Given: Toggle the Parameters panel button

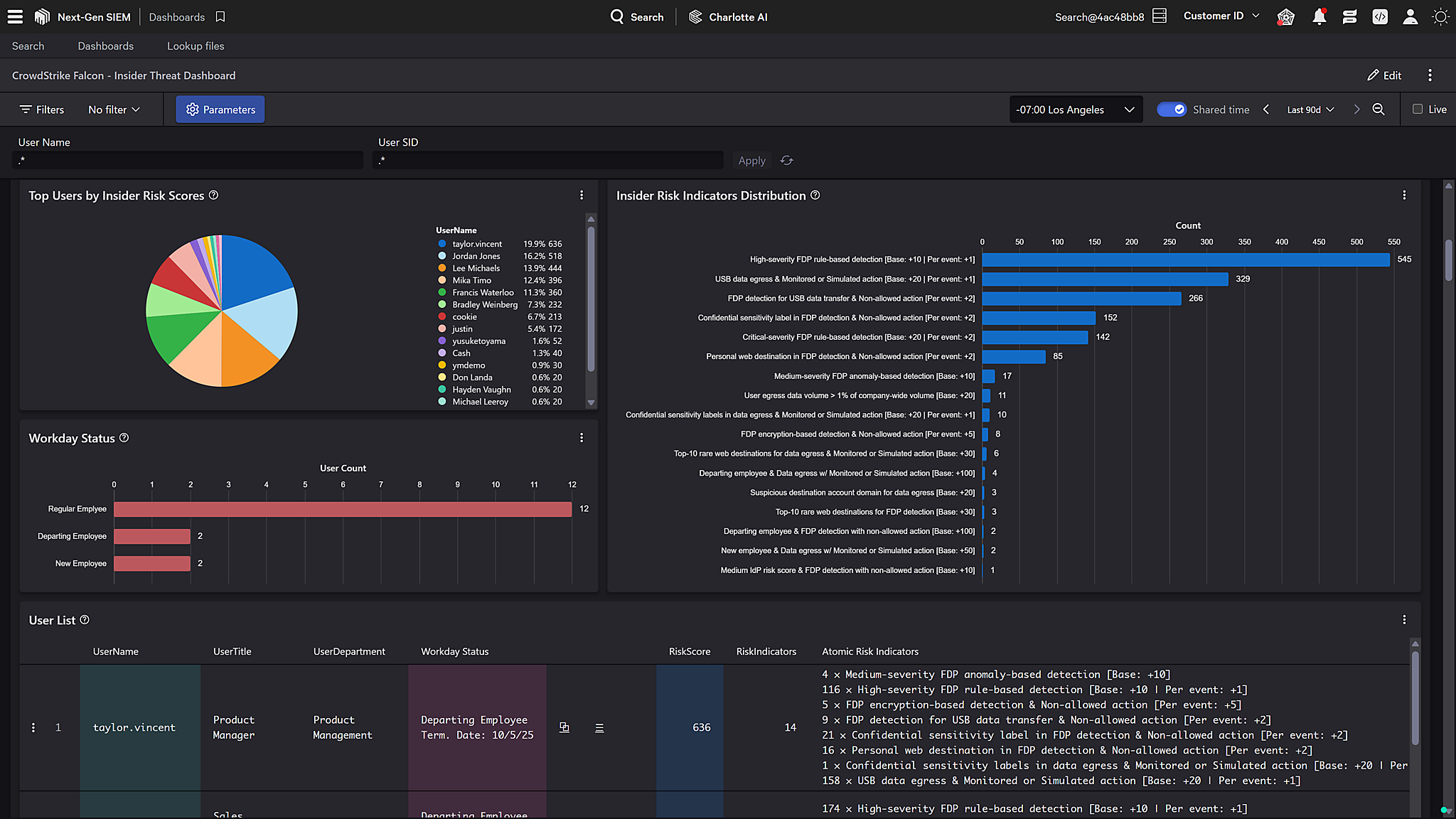Looking at the screenshot, I should (x=220, y=109).
